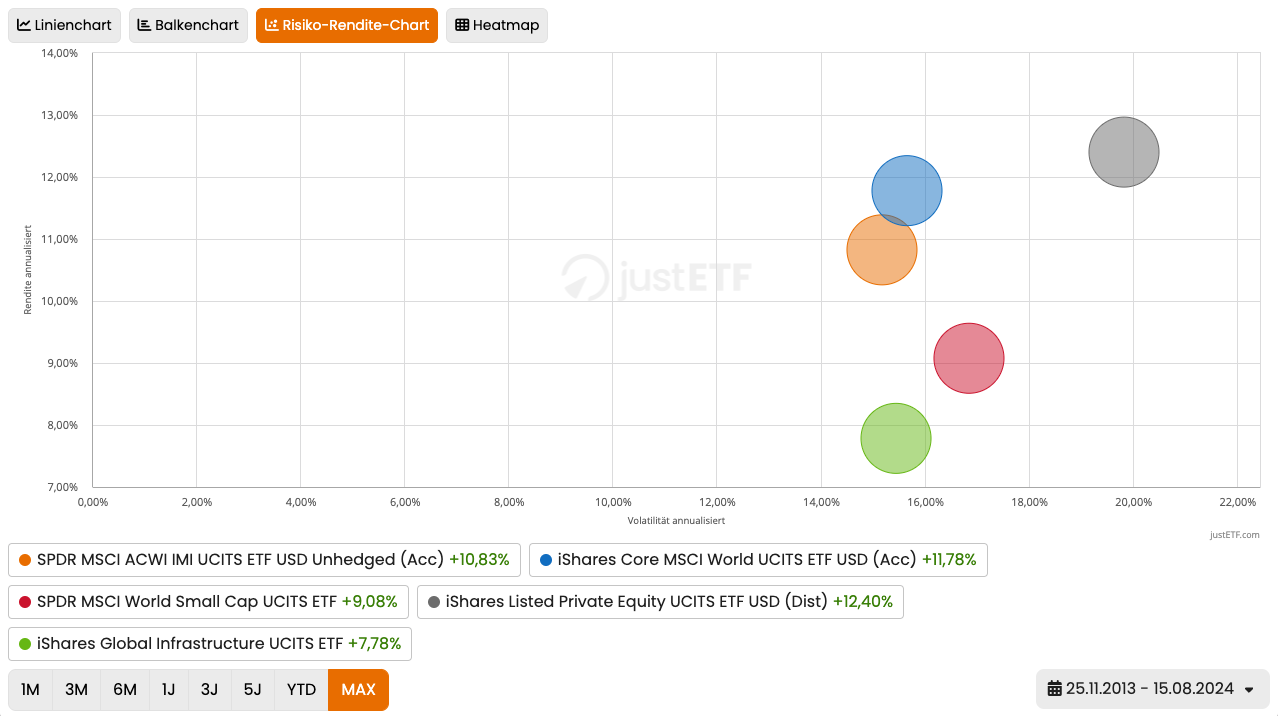
Task: Open the Balkenchart view
Action: (188, 26)
